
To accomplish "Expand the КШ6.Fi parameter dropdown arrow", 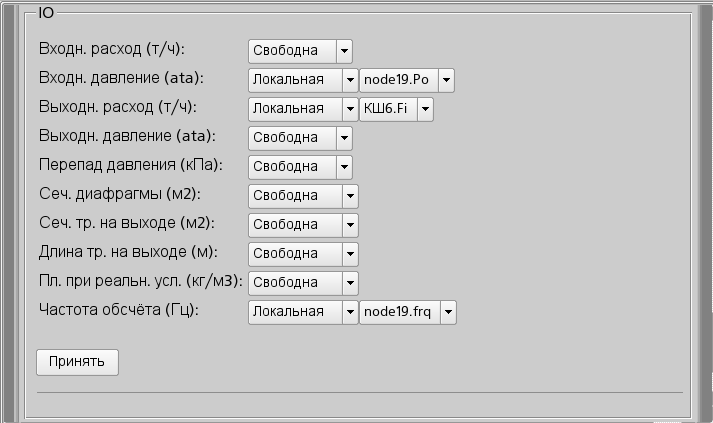I will (425, 109).
